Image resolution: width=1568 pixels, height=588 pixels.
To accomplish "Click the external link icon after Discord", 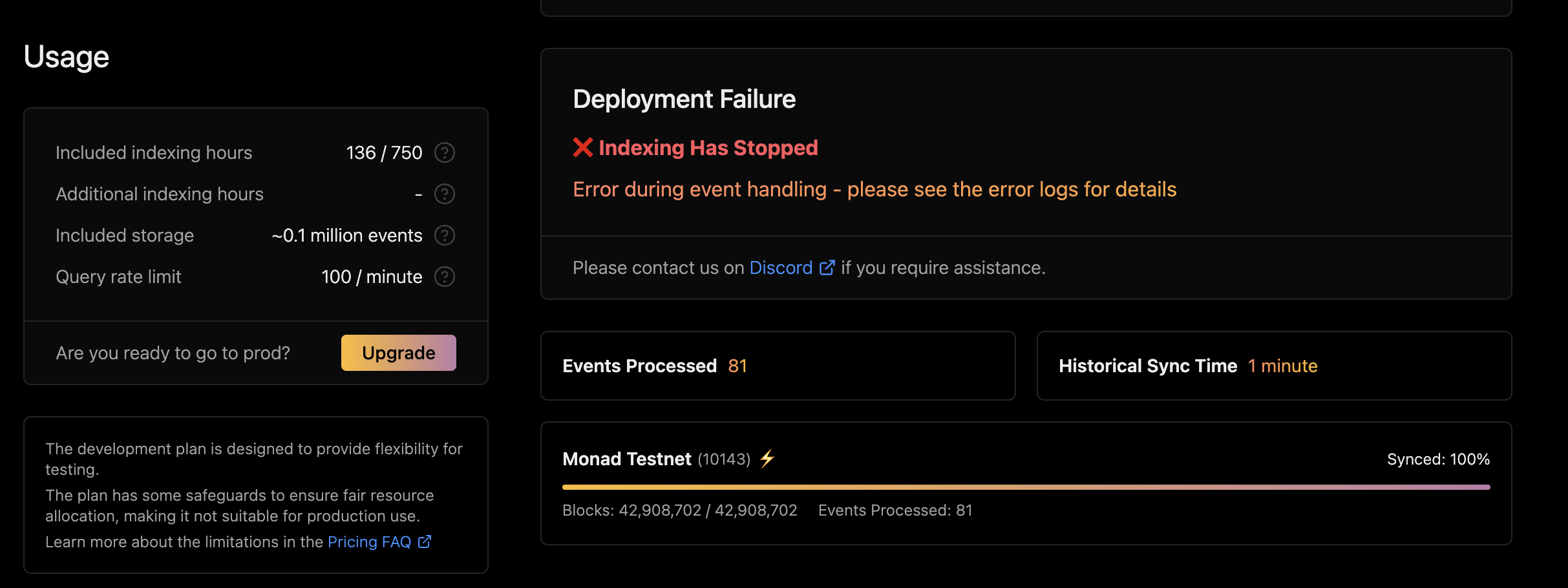I will point(827,267).
